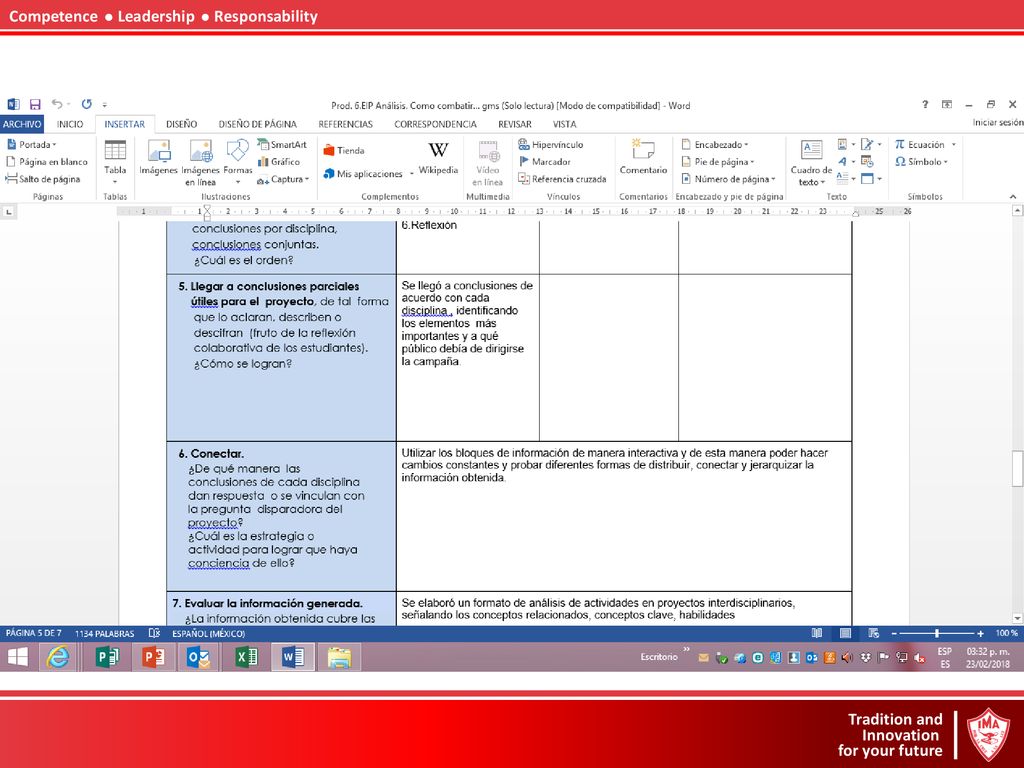
Task: Change language via ESPAÑOL (MÉXICO) in status bar
Action: [208, 633]
